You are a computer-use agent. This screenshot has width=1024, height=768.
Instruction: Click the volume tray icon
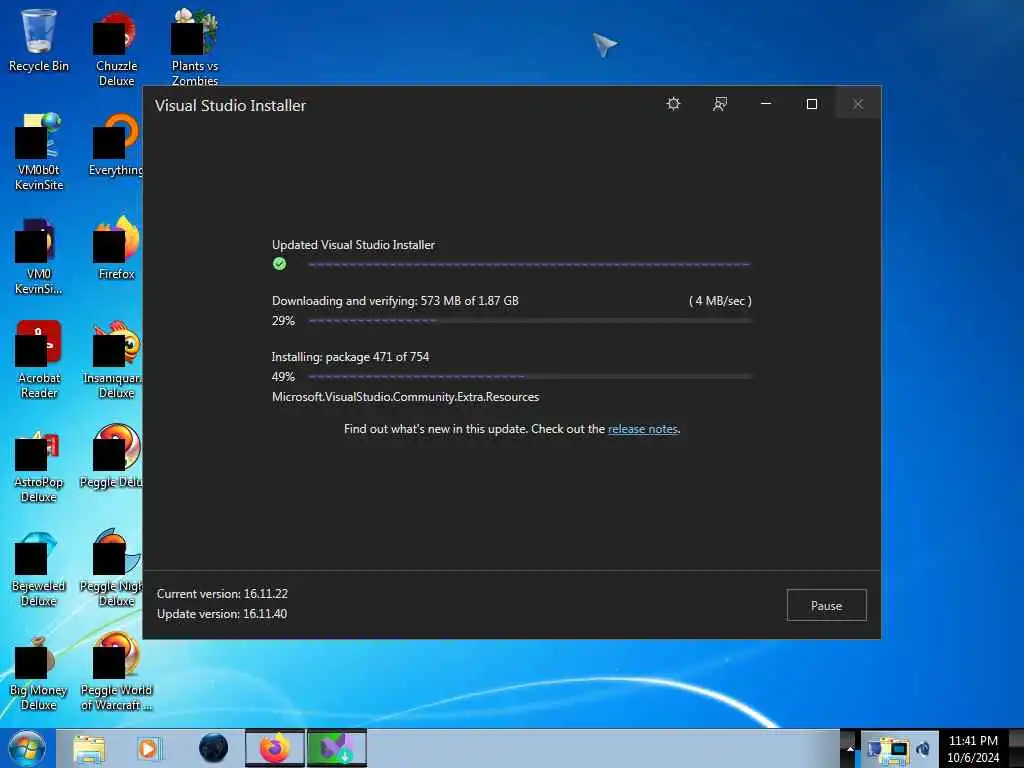pos(923,749)
